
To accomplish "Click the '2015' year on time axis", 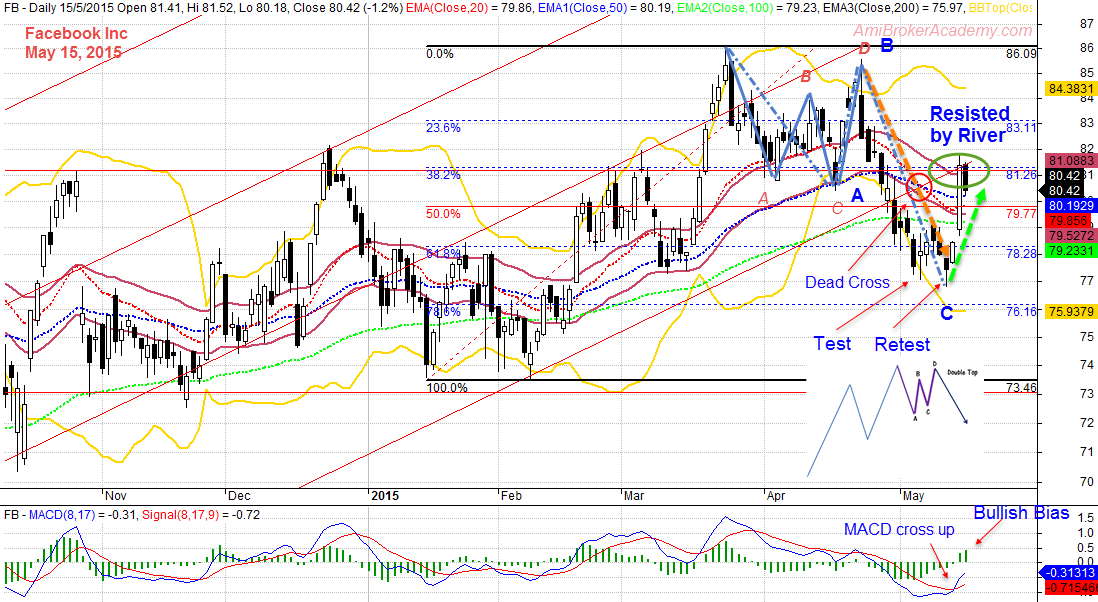I will coord(384,496).
